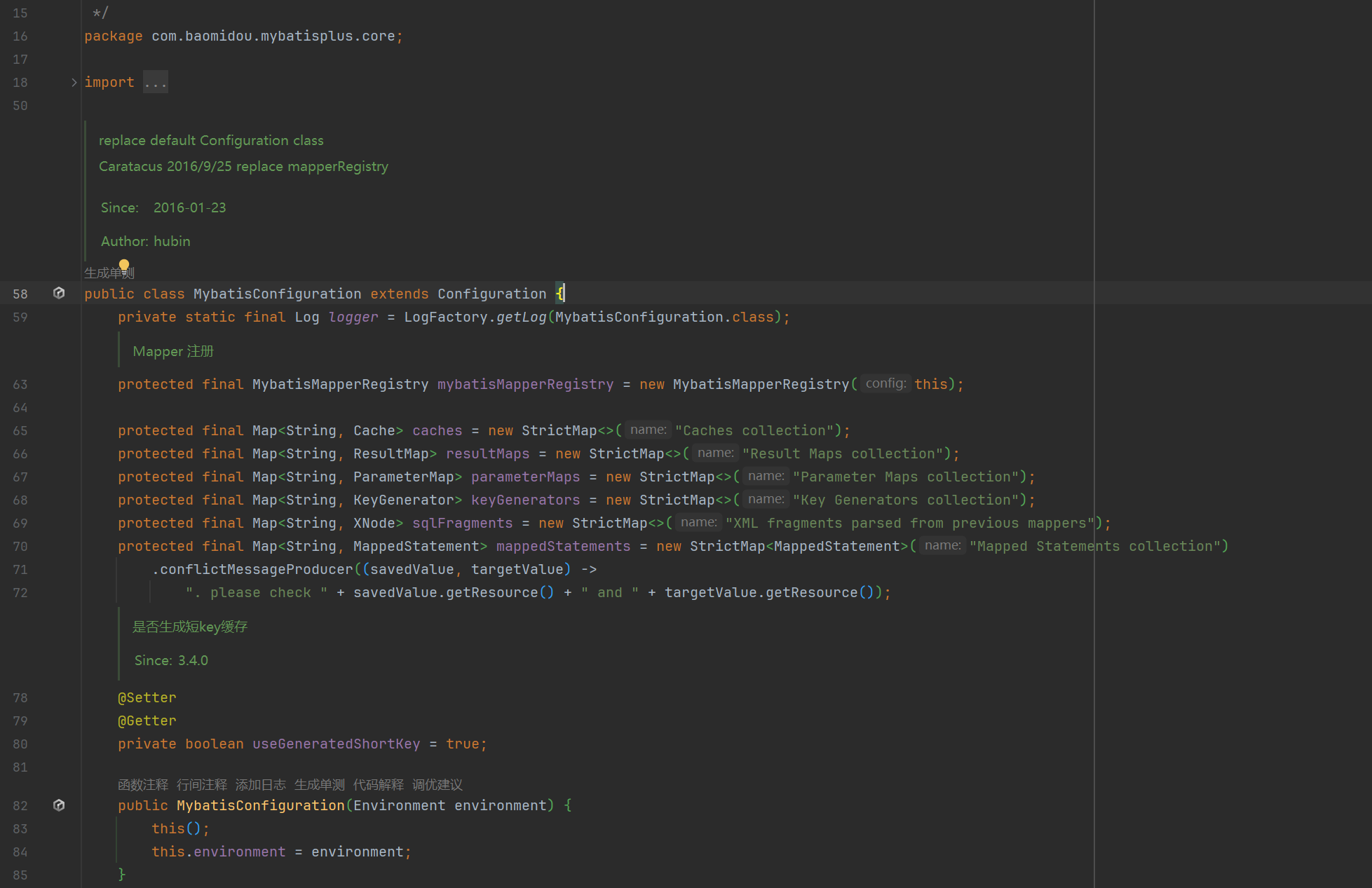1372x888 pixels.
Task: Click the Caches collection name: hint
Action: [x=648, y=430]
